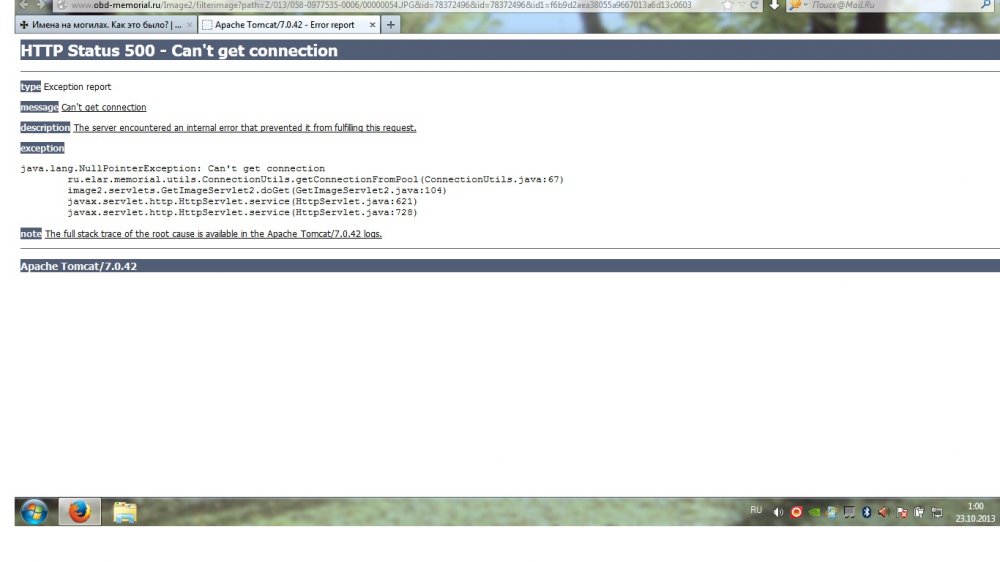The height and width of the screenshot is (562, 1000).
Task: Click the "note" label
Action: (x=31, y=234)
